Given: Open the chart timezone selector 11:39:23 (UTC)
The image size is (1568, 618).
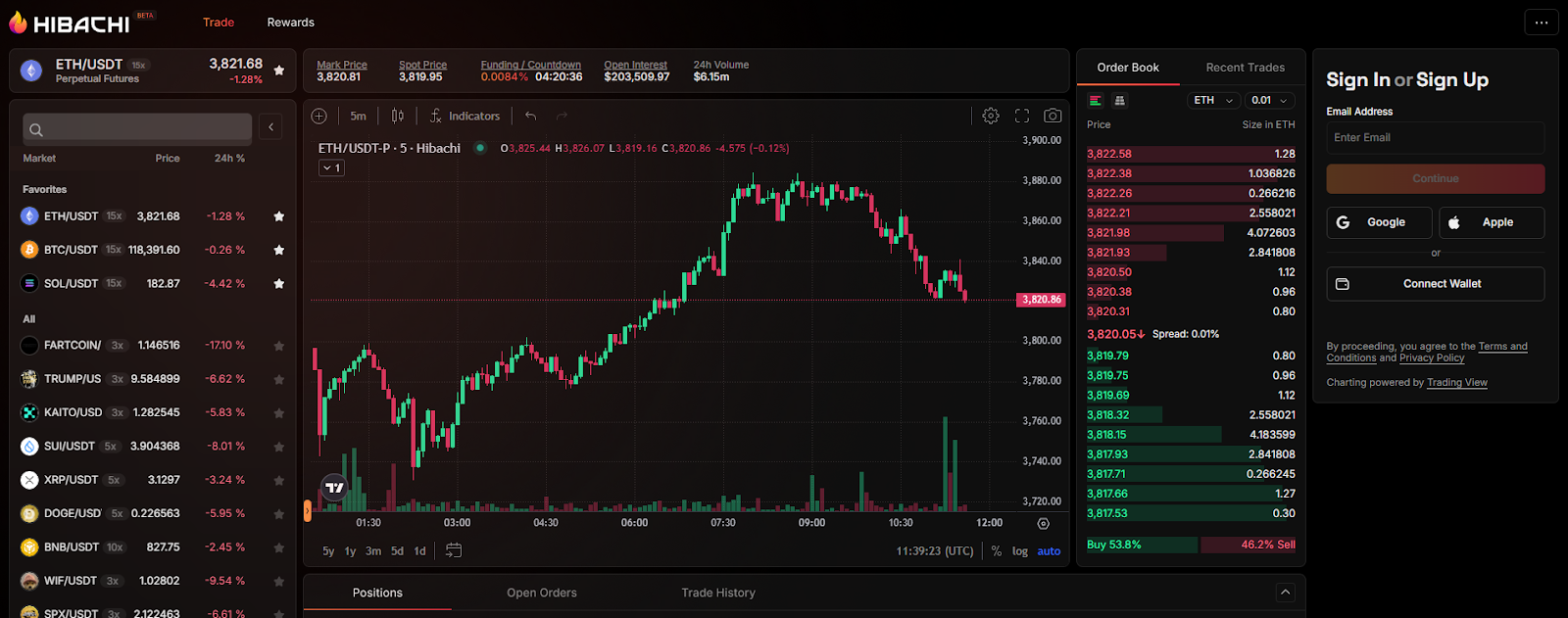Looking at the screenshot, I should click(935, 551).
